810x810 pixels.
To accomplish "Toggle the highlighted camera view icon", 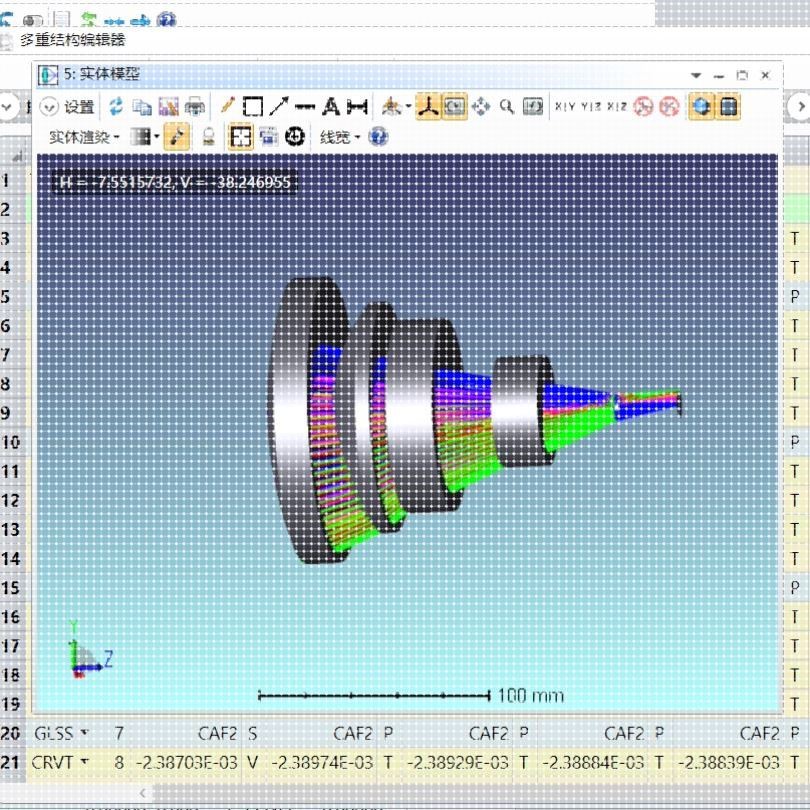I will pos(455,106).
